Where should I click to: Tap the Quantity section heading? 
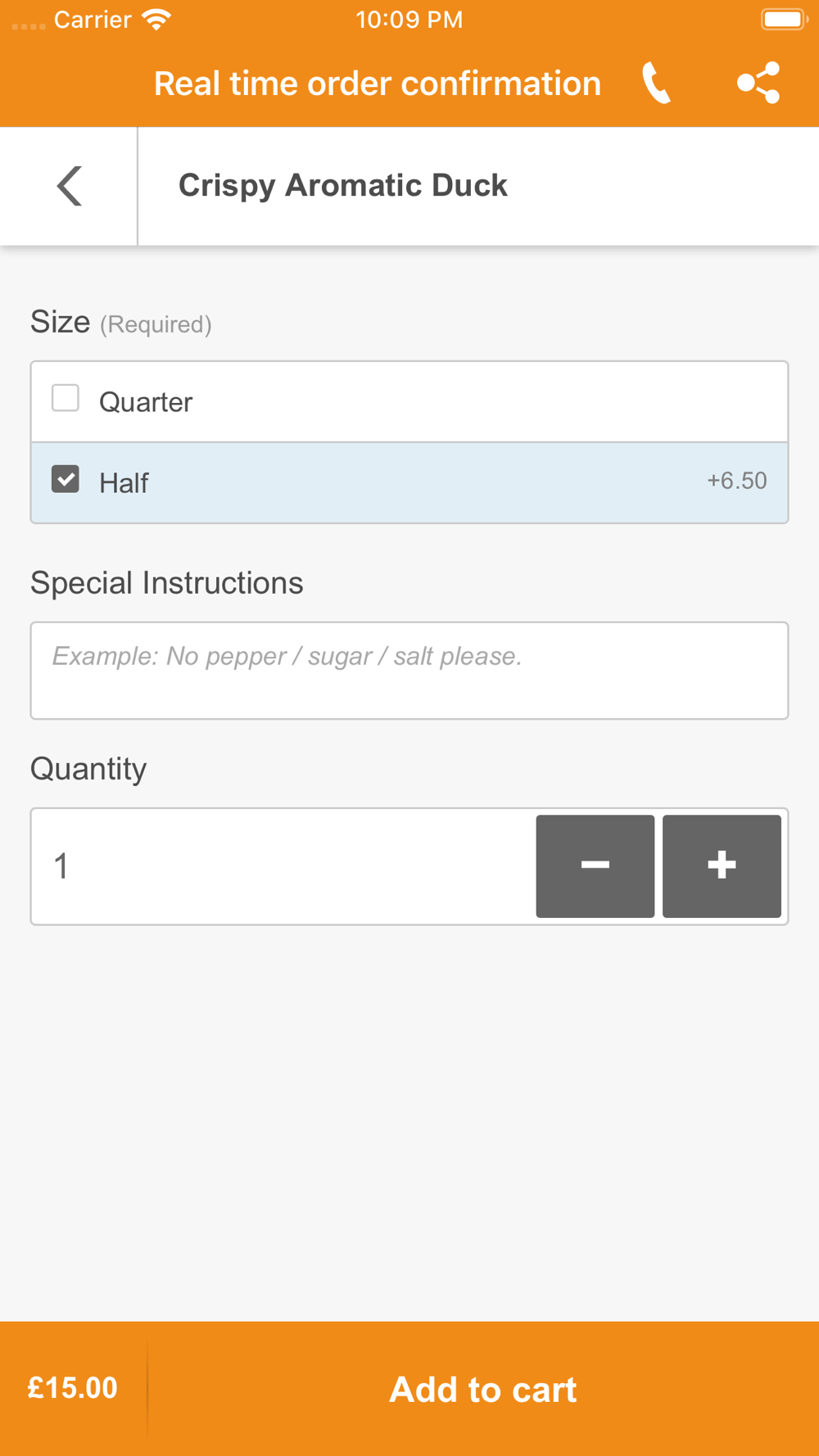pos(88,769)
